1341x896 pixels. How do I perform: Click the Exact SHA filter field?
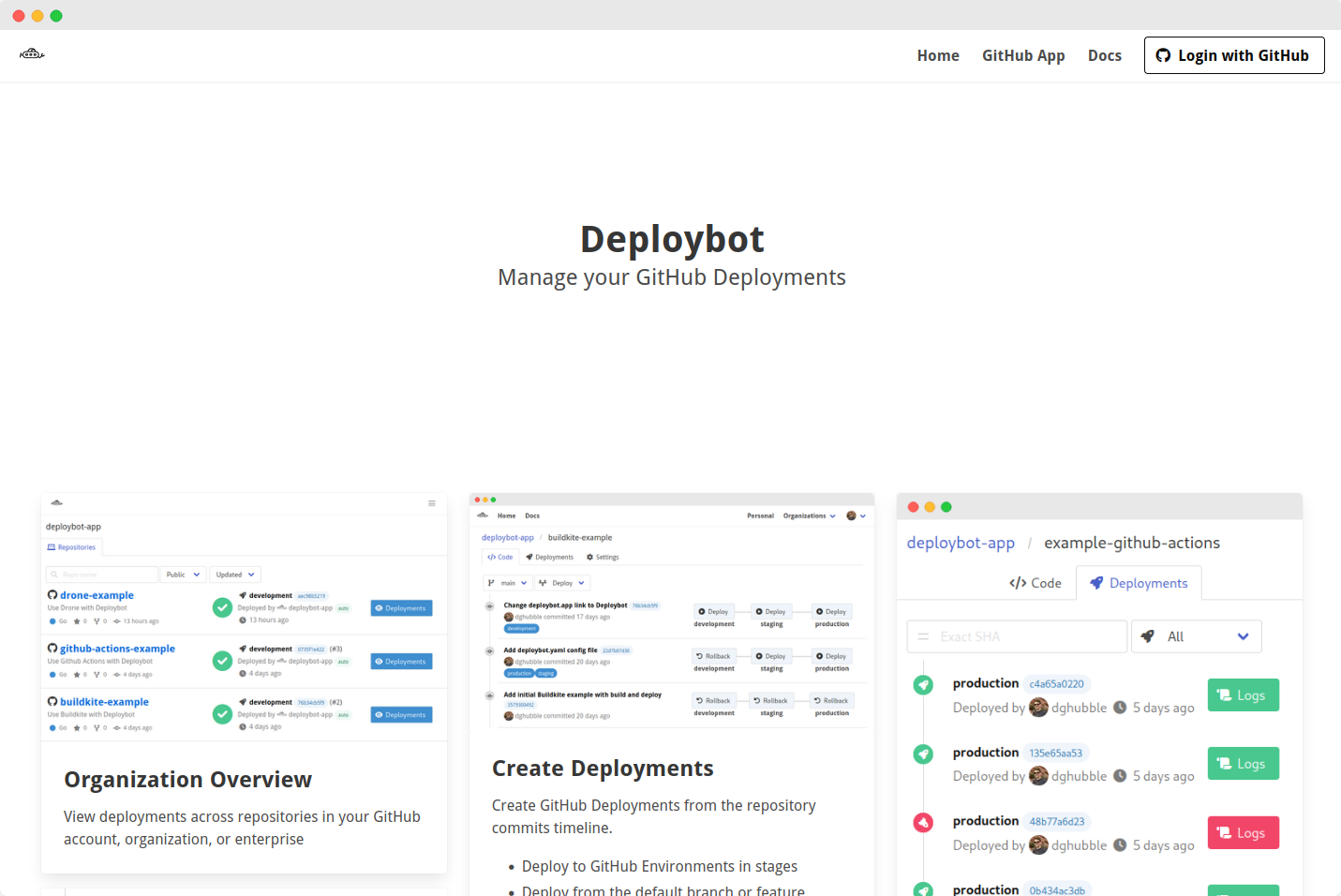pos(1017,636)
